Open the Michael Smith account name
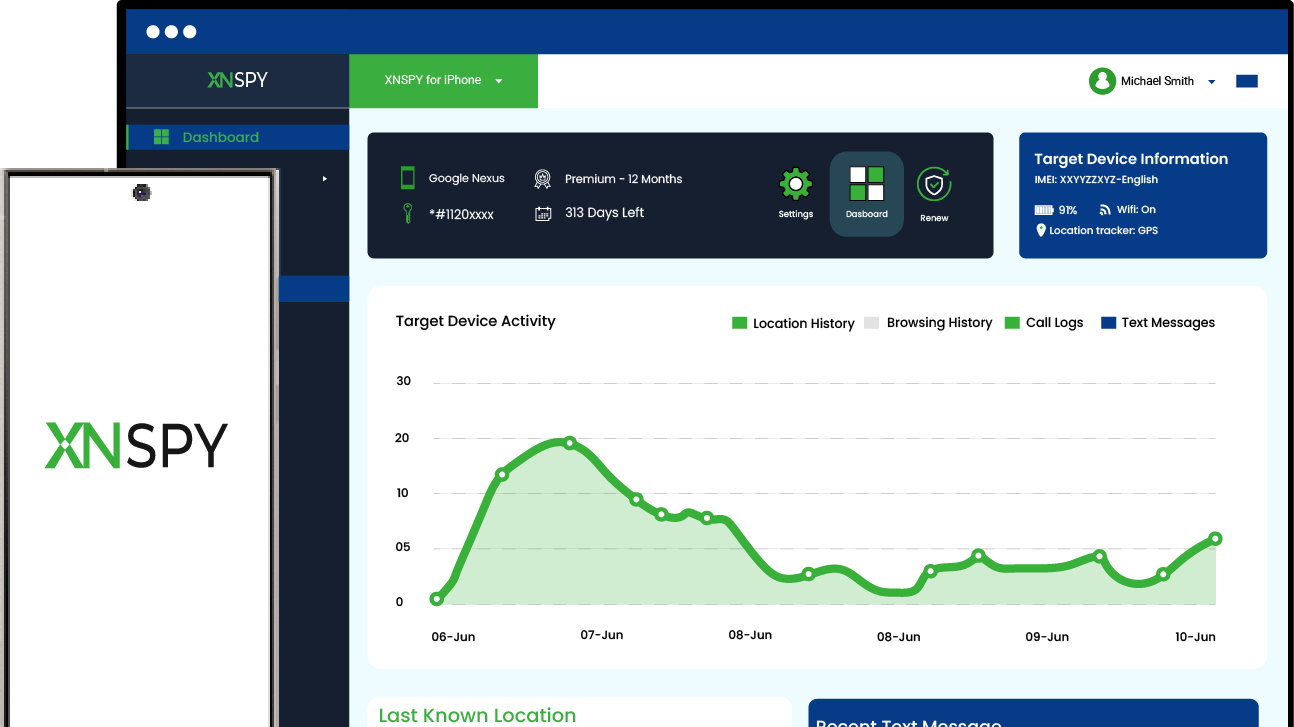Image resolution: width=1294 pixels, height=727 pixels. (x=1157, y=81)
